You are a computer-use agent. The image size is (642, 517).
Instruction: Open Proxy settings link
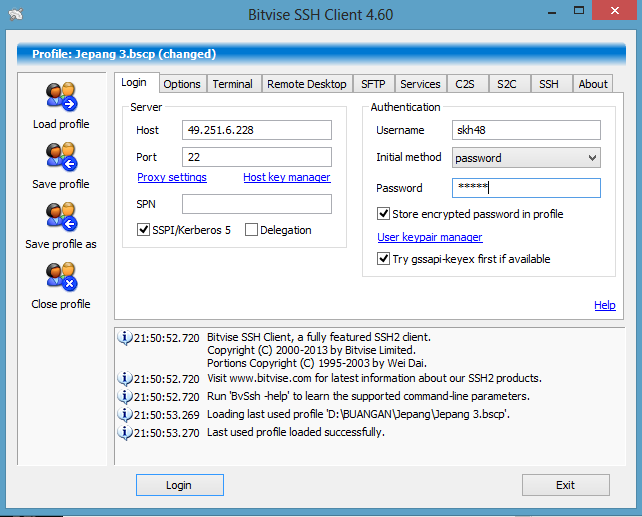pyautogui.click(x=172, y=177)
